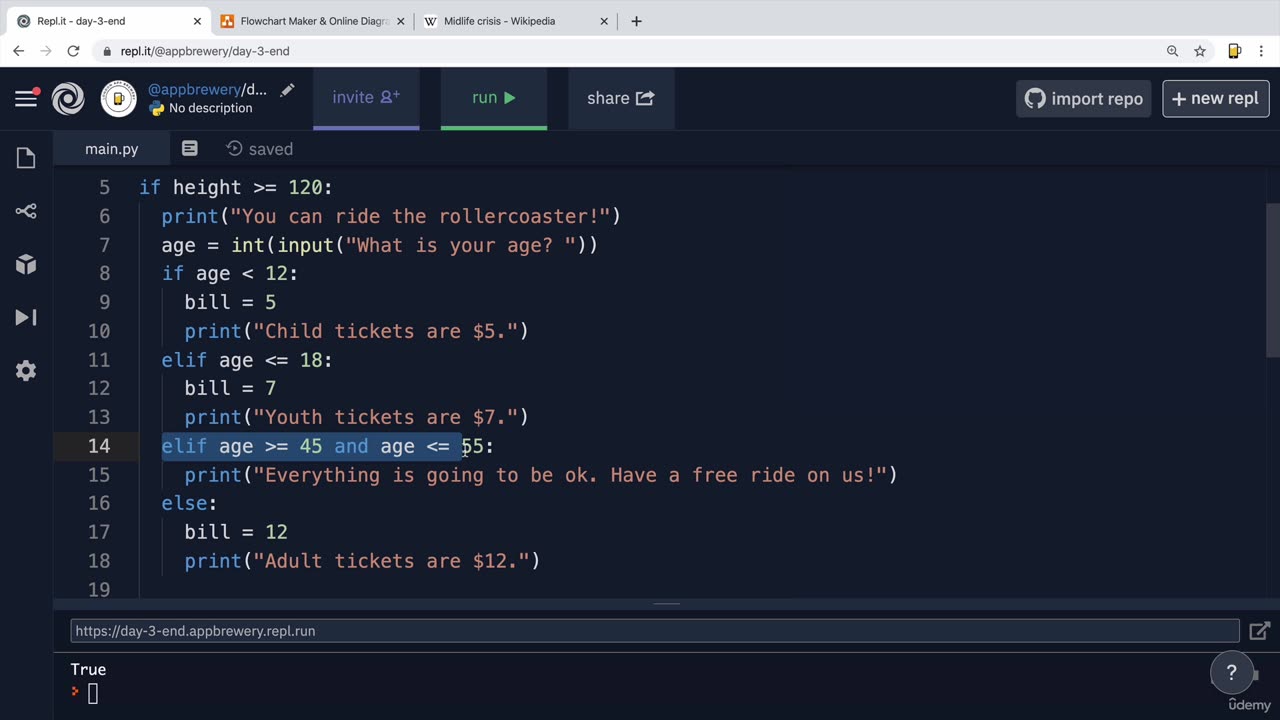Image resolution: width=1280 pixels, height=720 pixels.
Task: Click 'You can ride the rollercoaster!' print line
Action: point(391,216)
